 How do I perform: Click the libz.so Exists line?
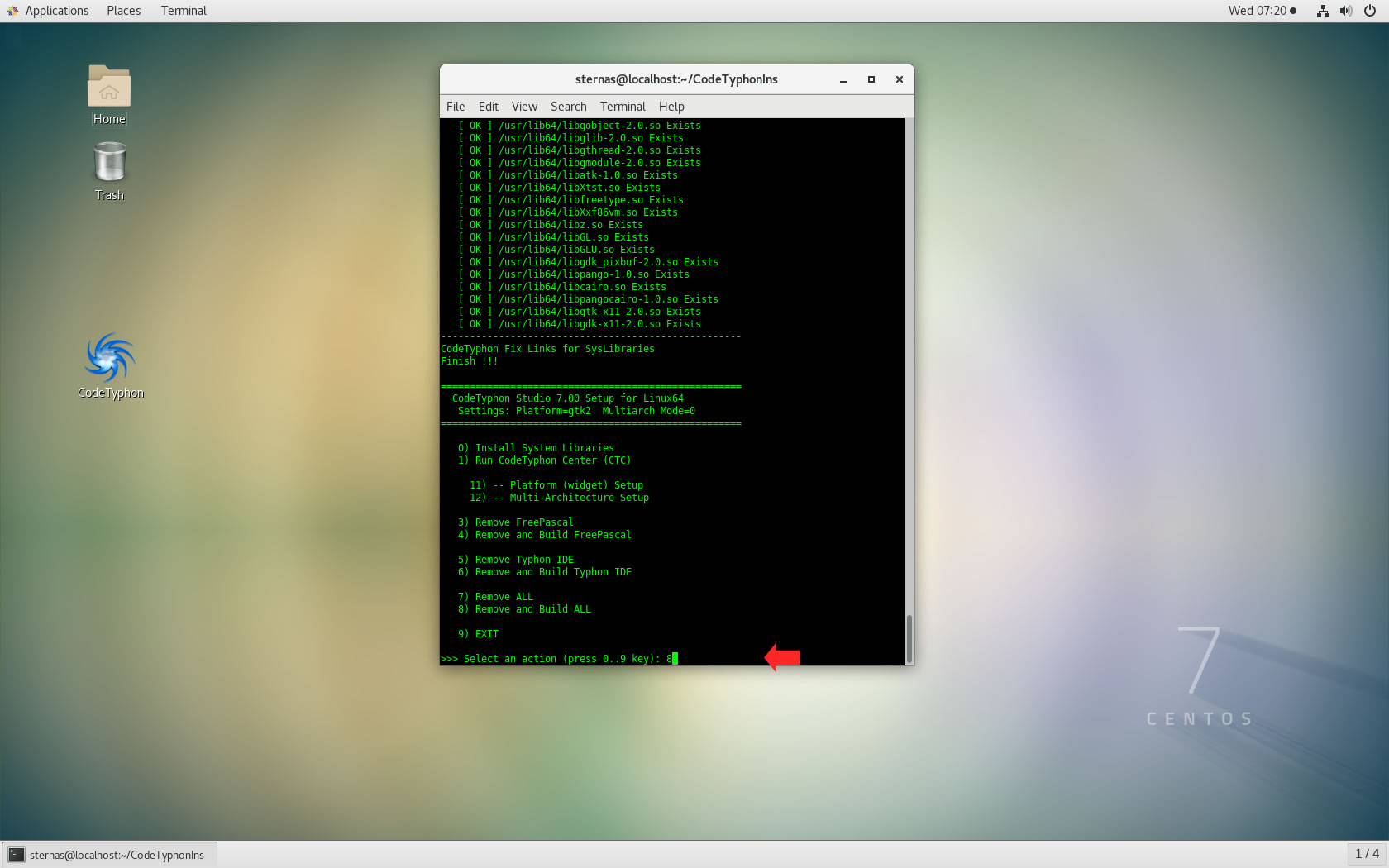coord(551,225)
